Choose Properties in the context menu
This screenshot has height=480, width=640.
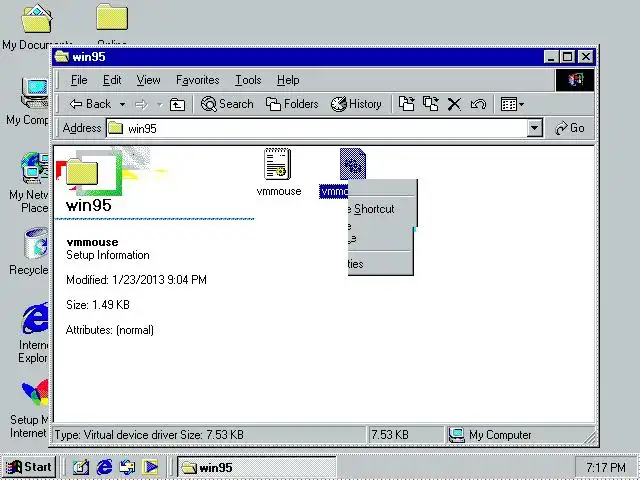[356, 264]
